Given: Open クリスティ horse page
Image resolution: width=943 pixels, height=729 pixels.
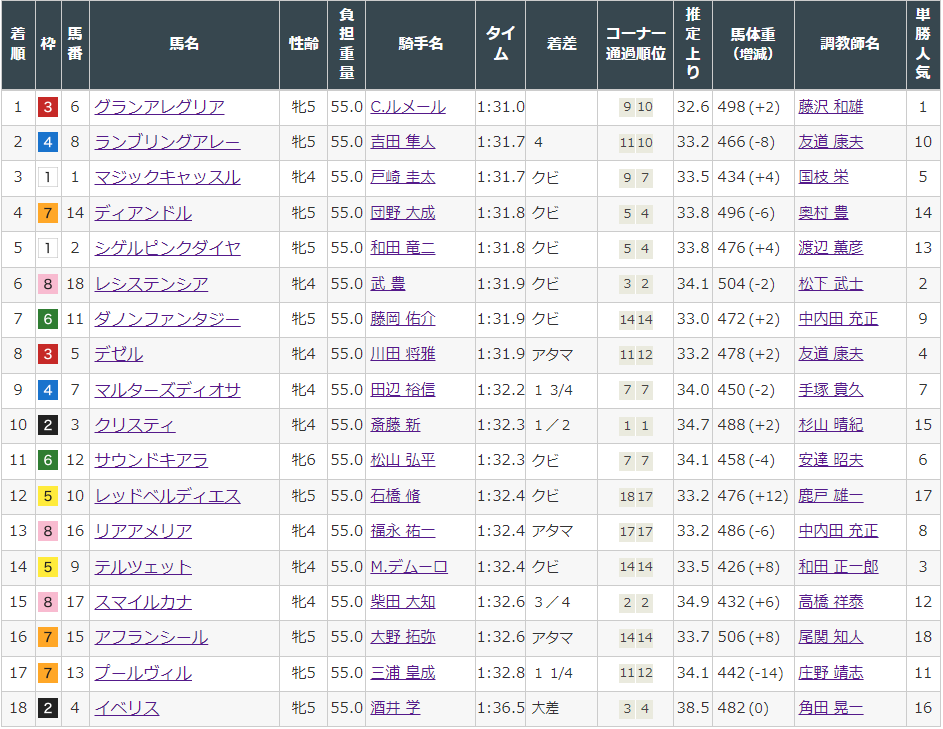Looking at the screenshot, I should 135,425.
